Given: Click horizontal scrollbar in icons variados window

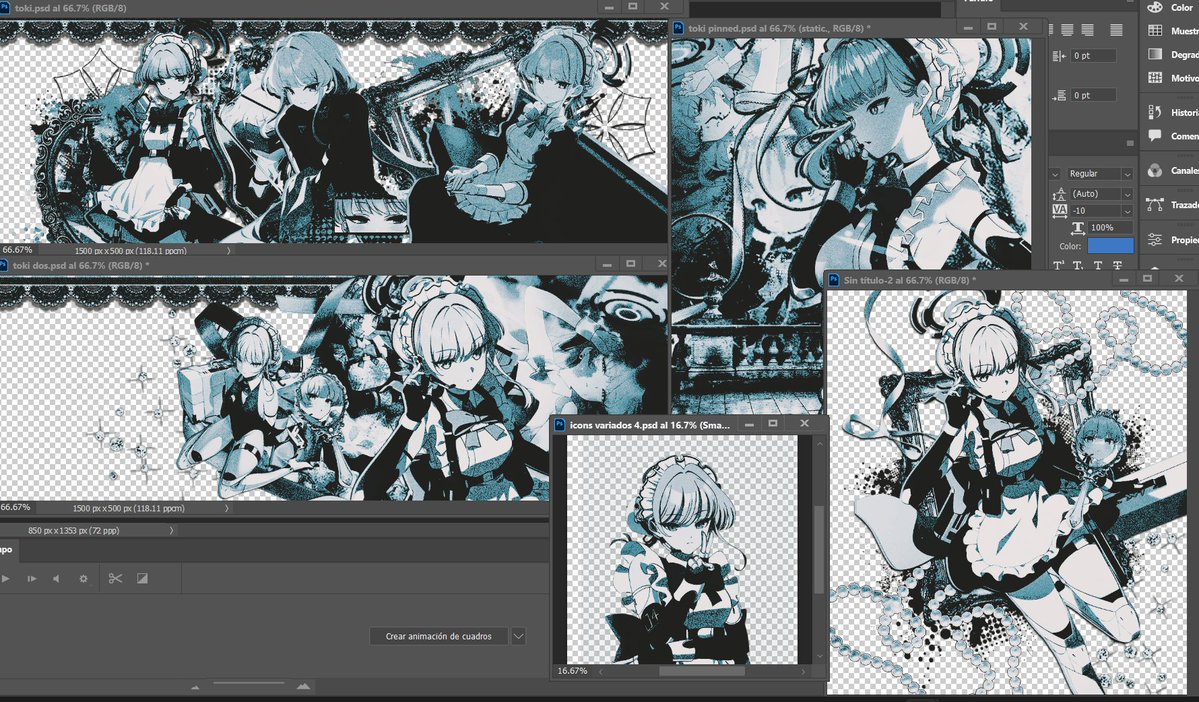Looking at the screenshot, I should (702, 671).
